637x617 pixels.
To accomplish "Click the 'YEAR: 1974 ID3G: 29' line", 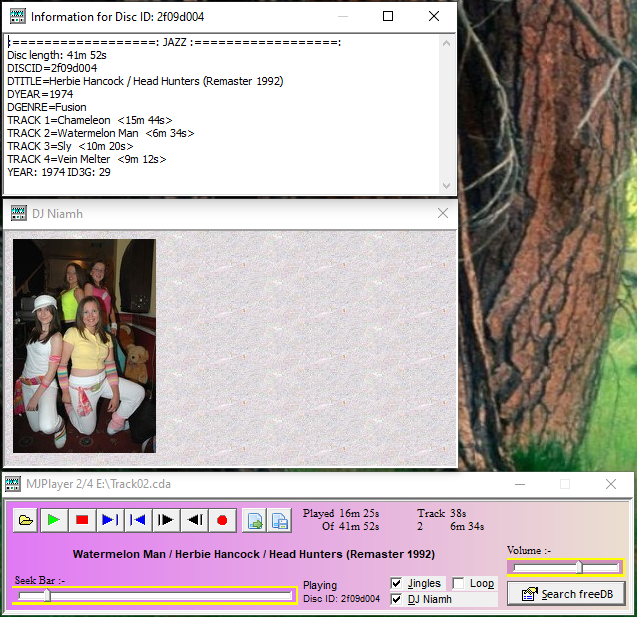I will pyautogui.click(x=59, y=172).
